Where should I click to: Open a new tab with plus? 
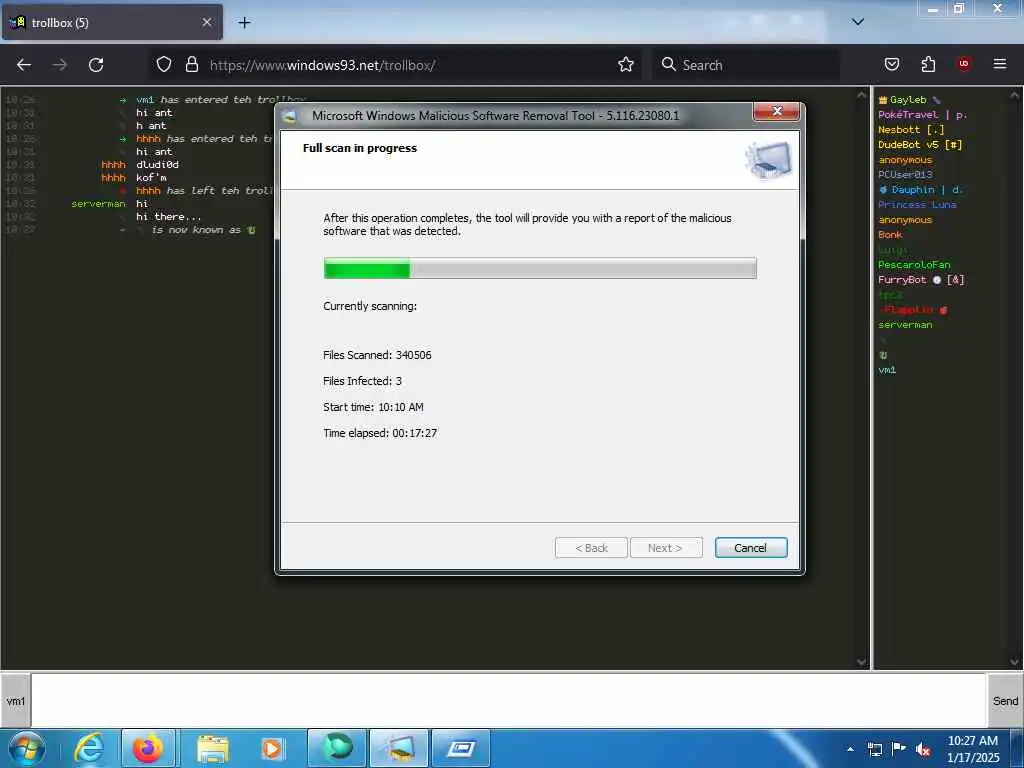(244, 23)
